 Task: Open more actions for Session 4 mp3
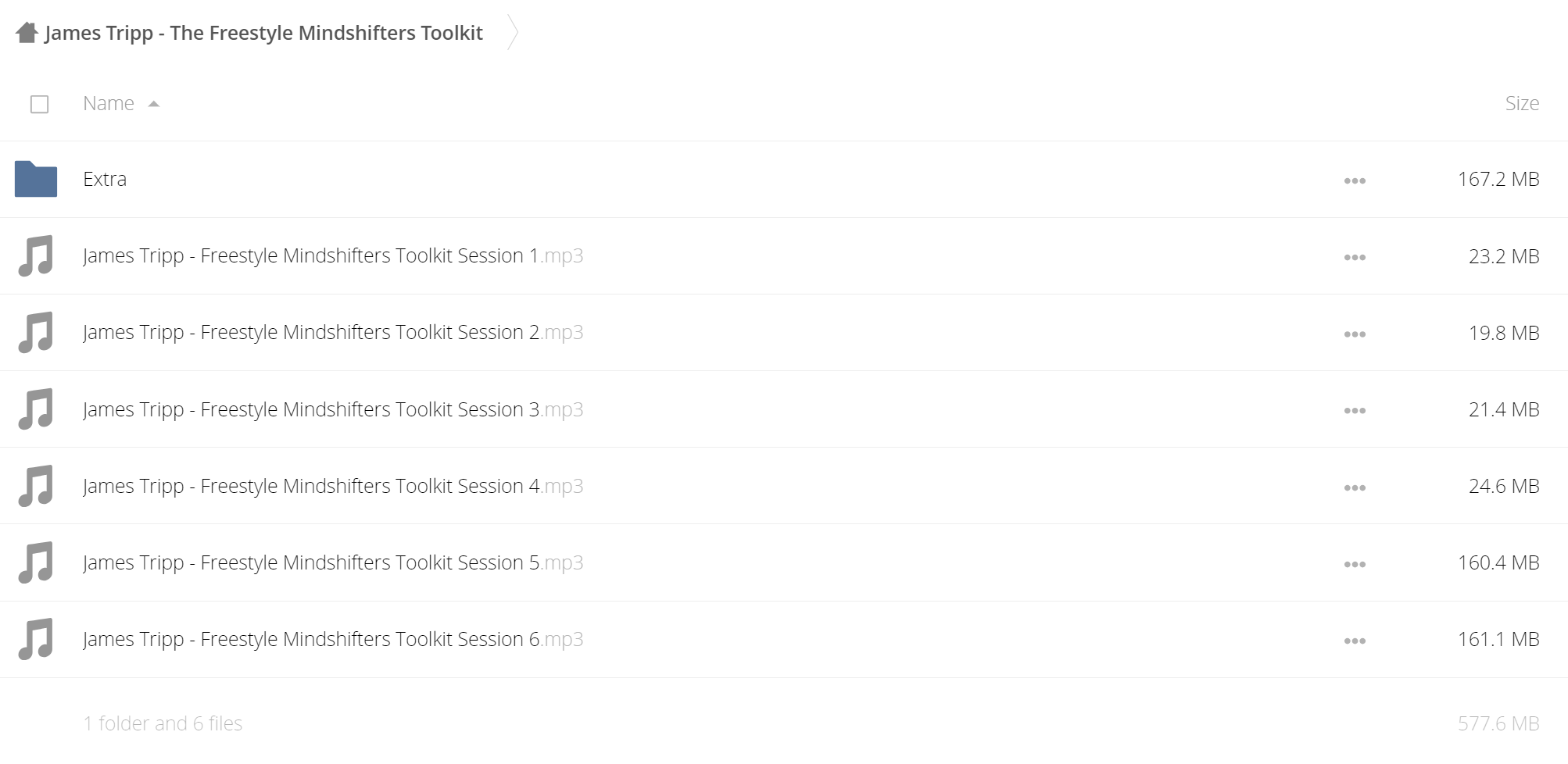[x=1355, y=487]
